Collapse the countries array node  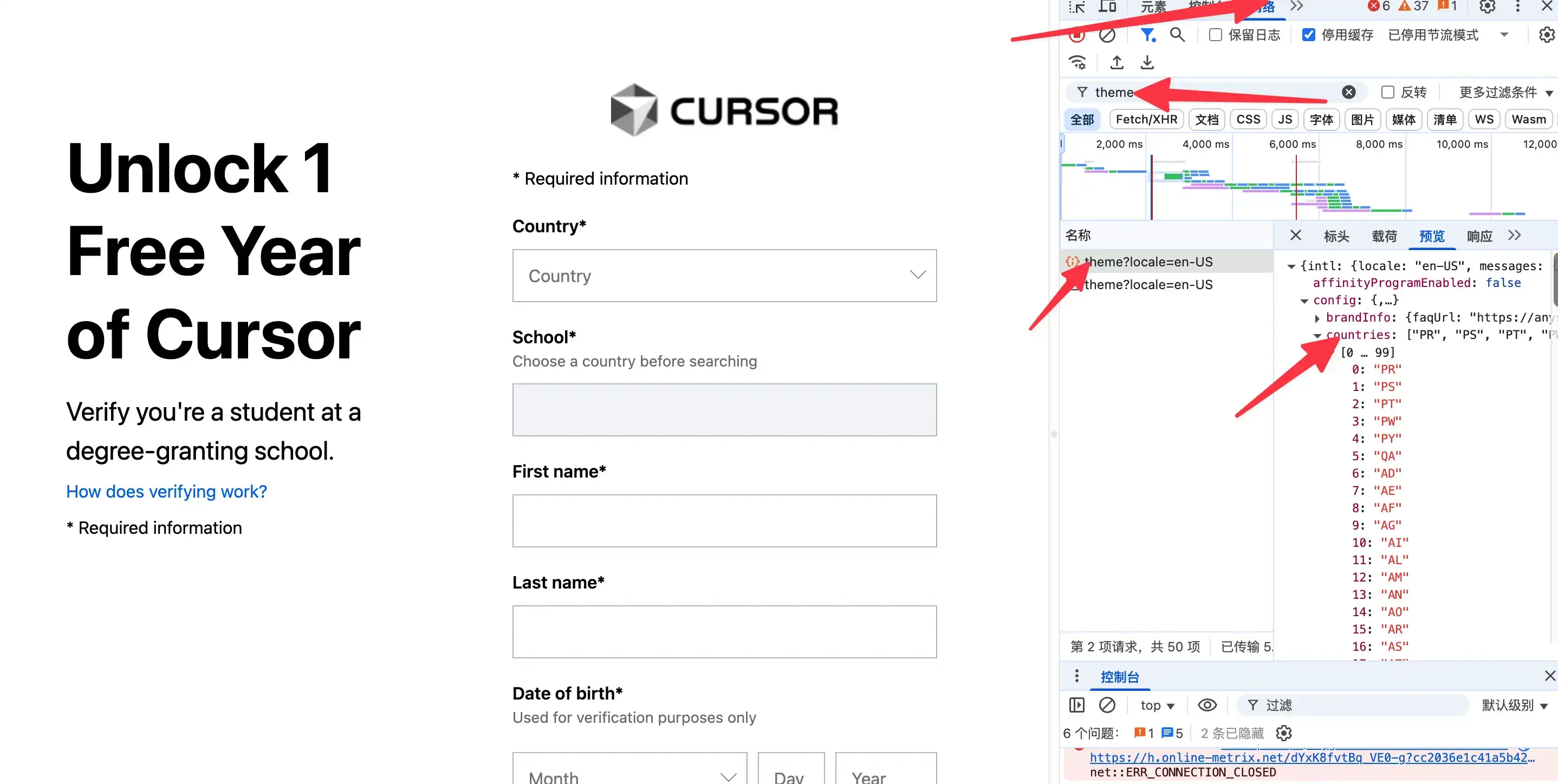coord(1317,336)
